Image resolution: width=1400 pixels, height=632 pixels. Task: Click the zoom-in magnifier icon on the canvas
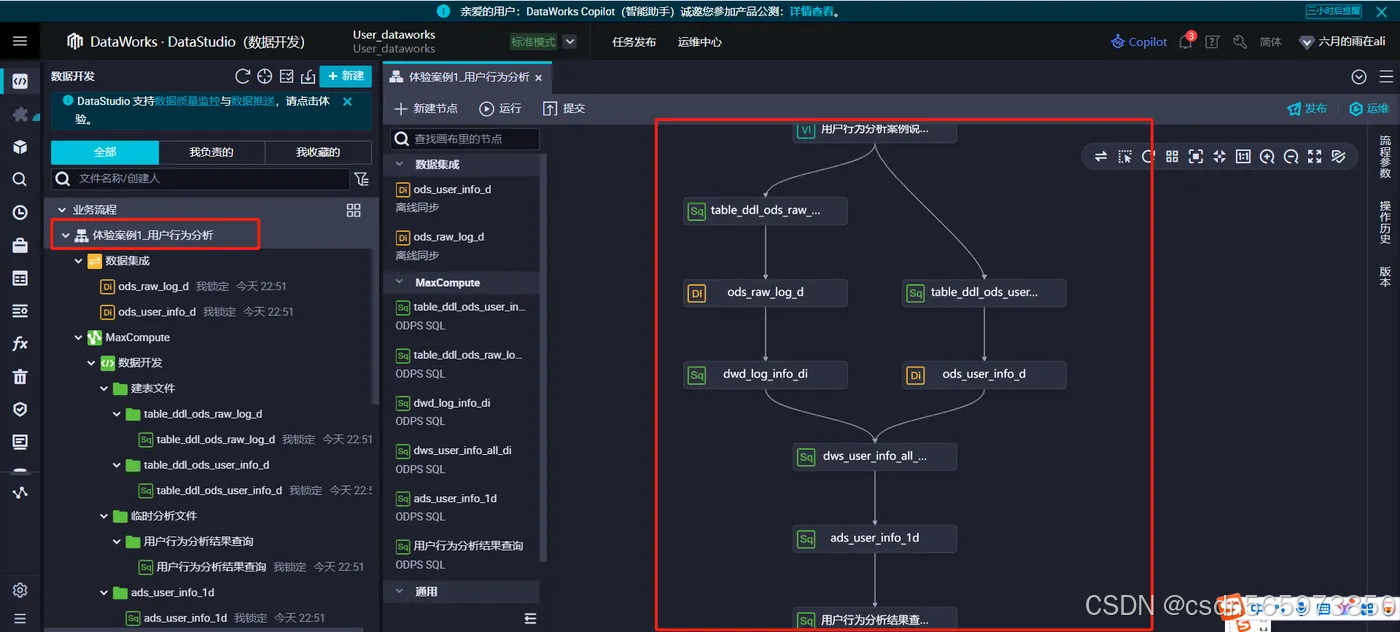tap(1268, 156)
